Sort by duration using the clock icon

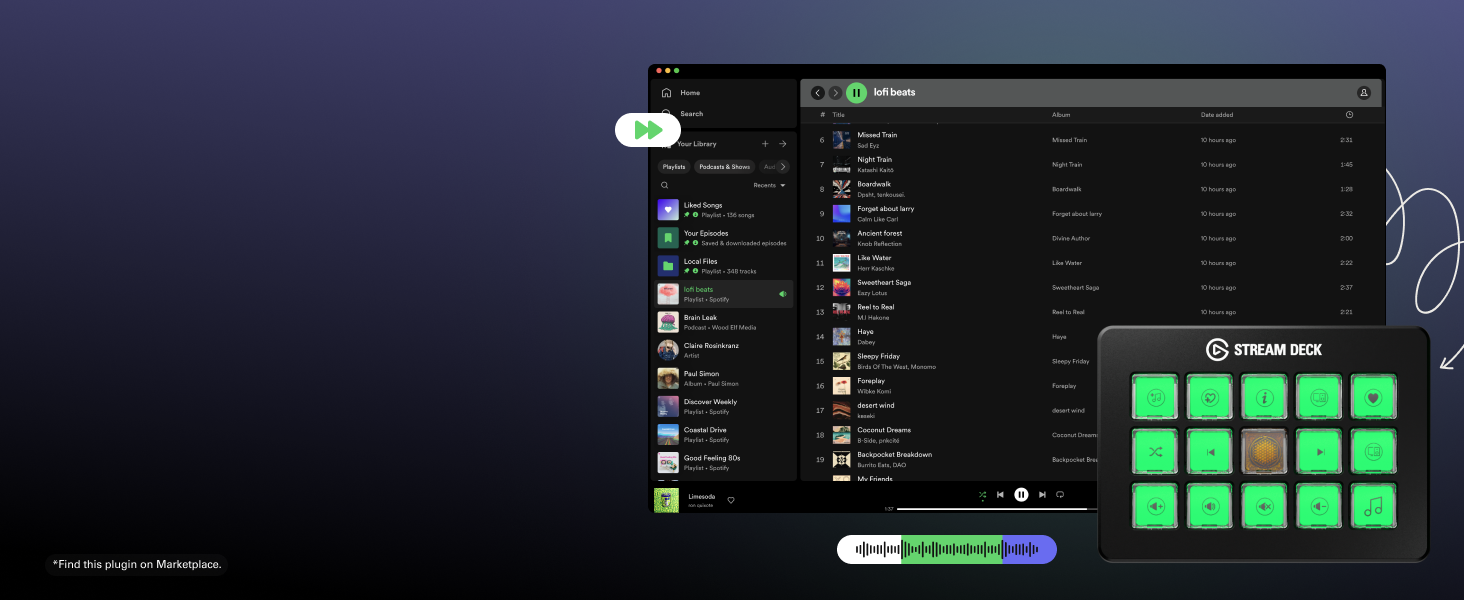click(1349, 115)
